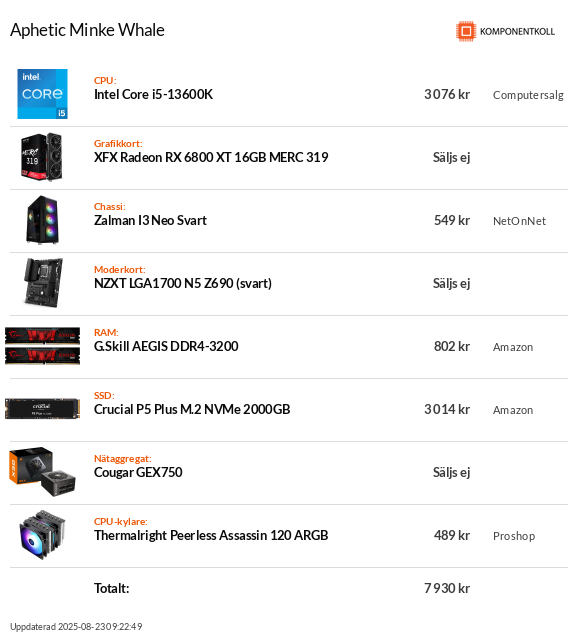Open the Crucial P5 Plus M.2 NVMe link

click(x=192, y=409)
